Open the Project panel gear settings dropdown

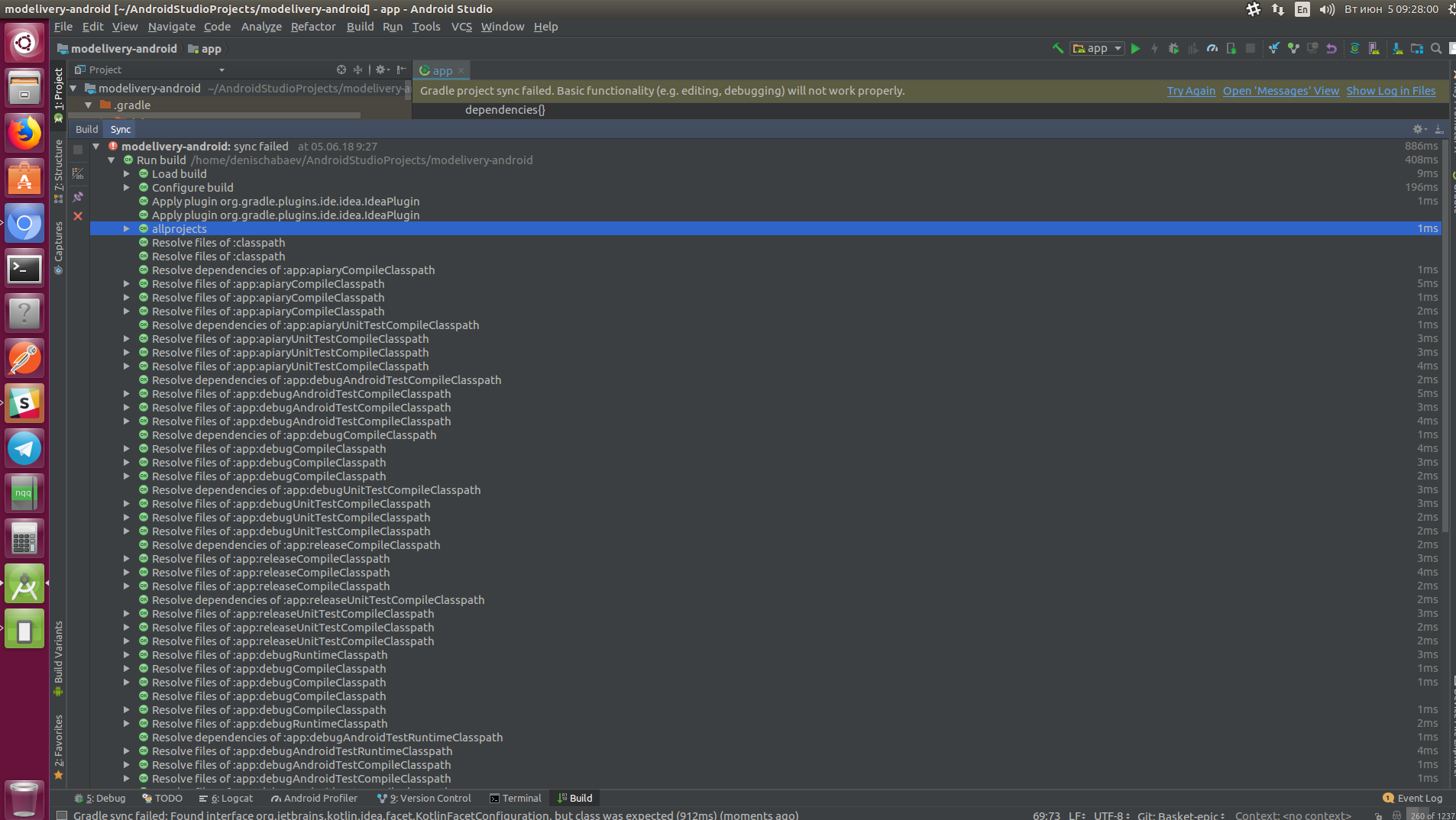[382, 69]
